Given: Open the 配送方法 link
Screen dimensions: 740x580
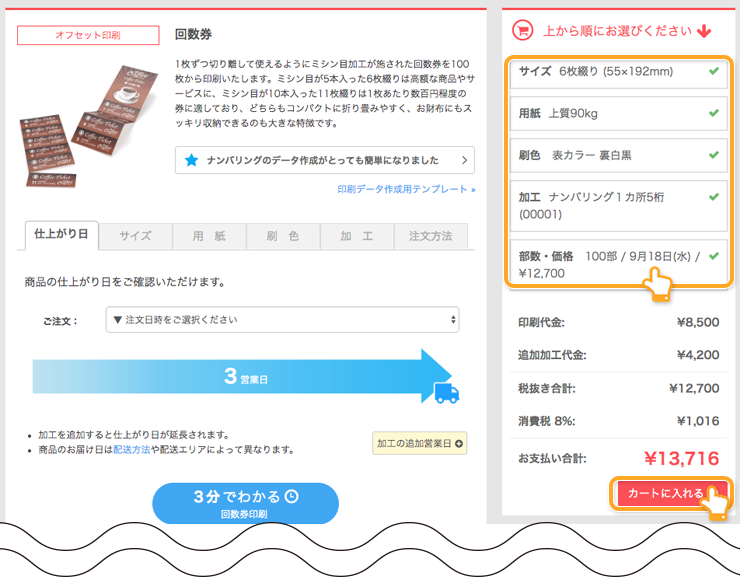Looking at the screenshot, I should coord(132,450).
